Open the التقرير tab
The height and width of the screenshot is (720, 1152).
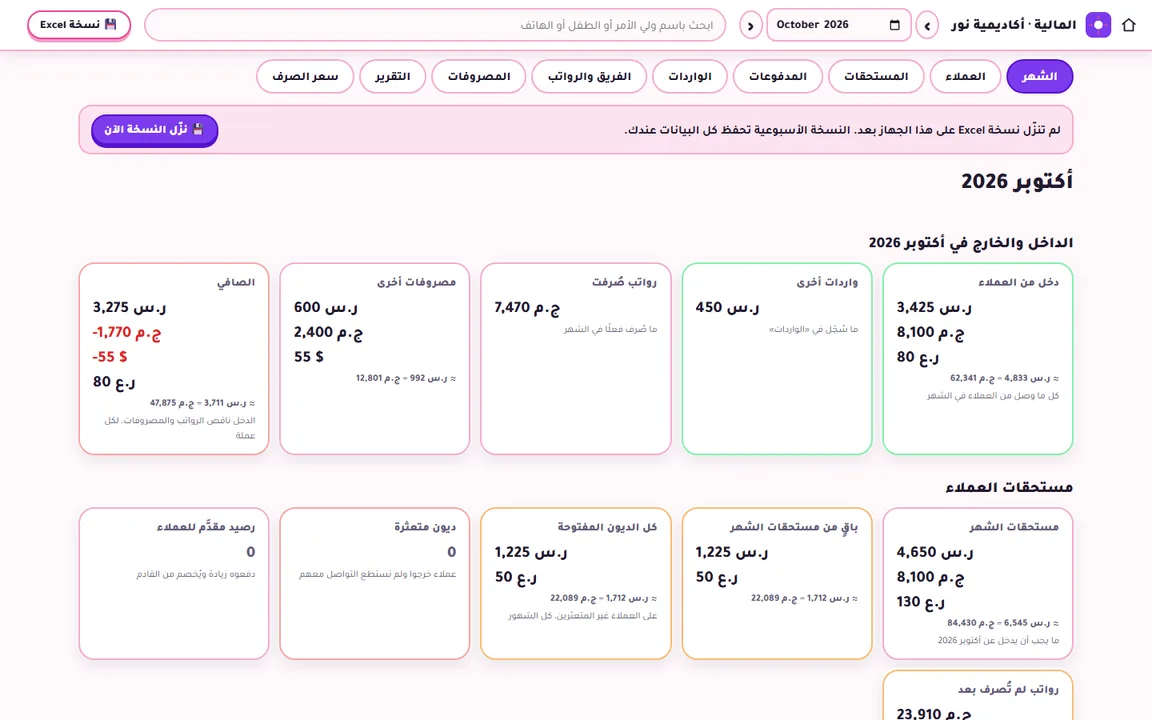click(x=392, y=76)
